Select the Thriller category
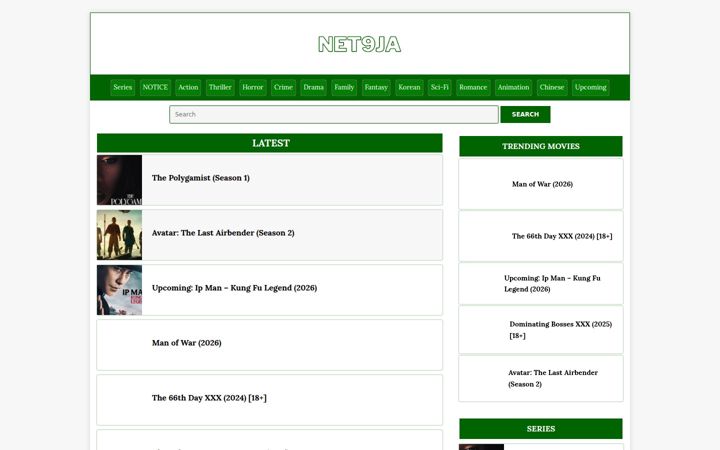 click(x=220, y=87)
